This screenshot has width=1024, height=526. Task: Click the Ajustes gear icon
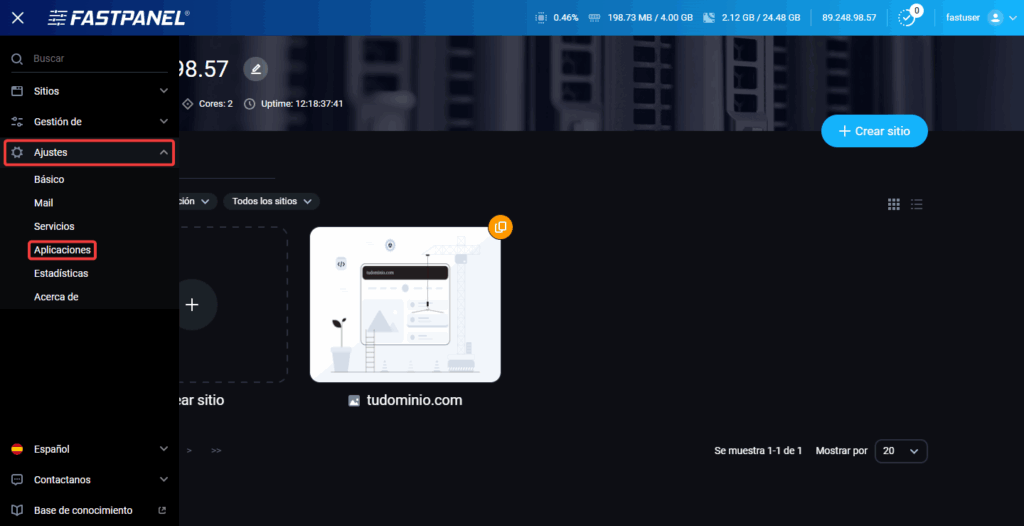(x=18, y=152)
